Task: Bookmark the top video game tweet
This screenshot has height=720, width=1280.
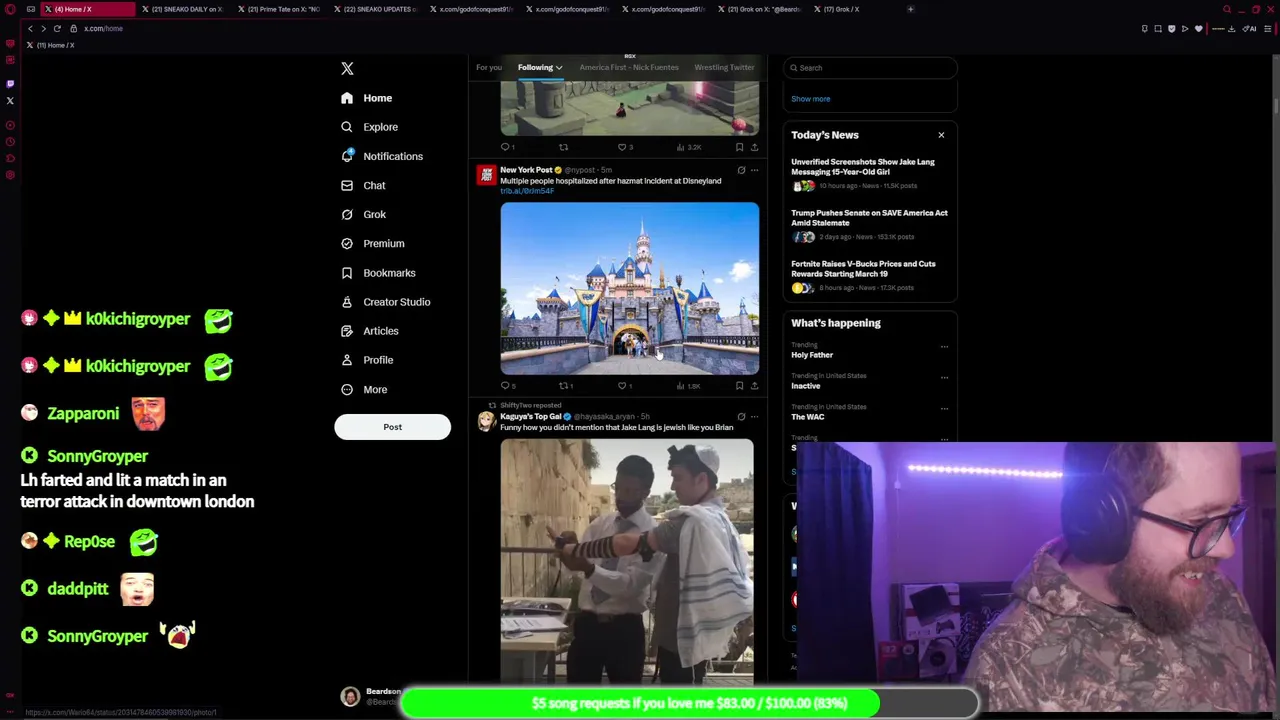Action: coord(740,147)
